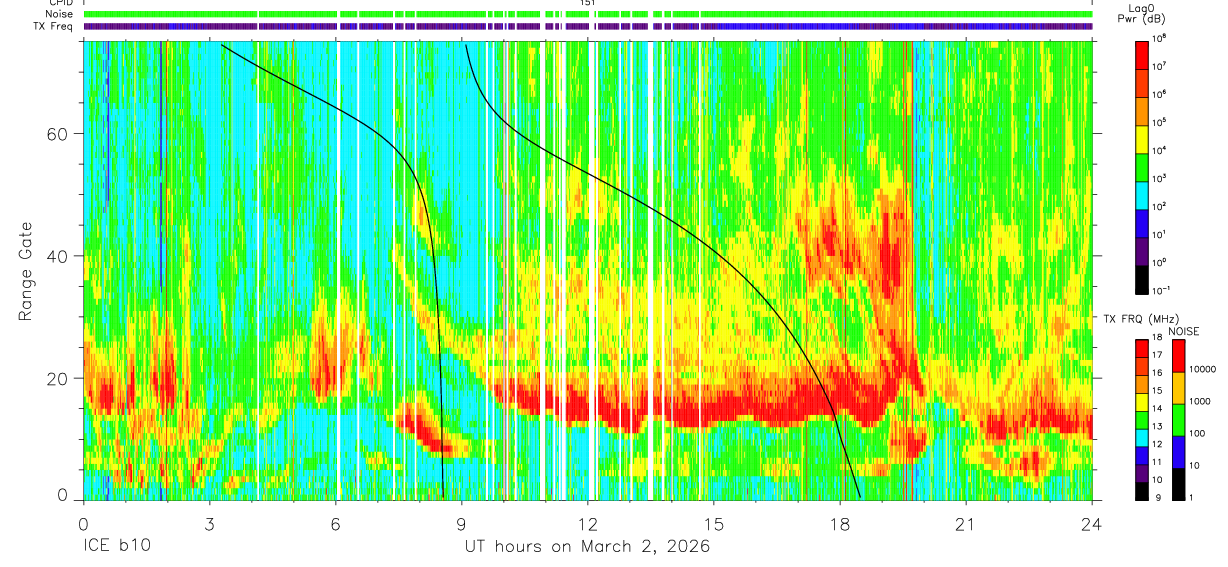Viewport: 1228px width, 567px height.
Task: Click the '6' hour tick on x-axis
Action: (335, 523)
